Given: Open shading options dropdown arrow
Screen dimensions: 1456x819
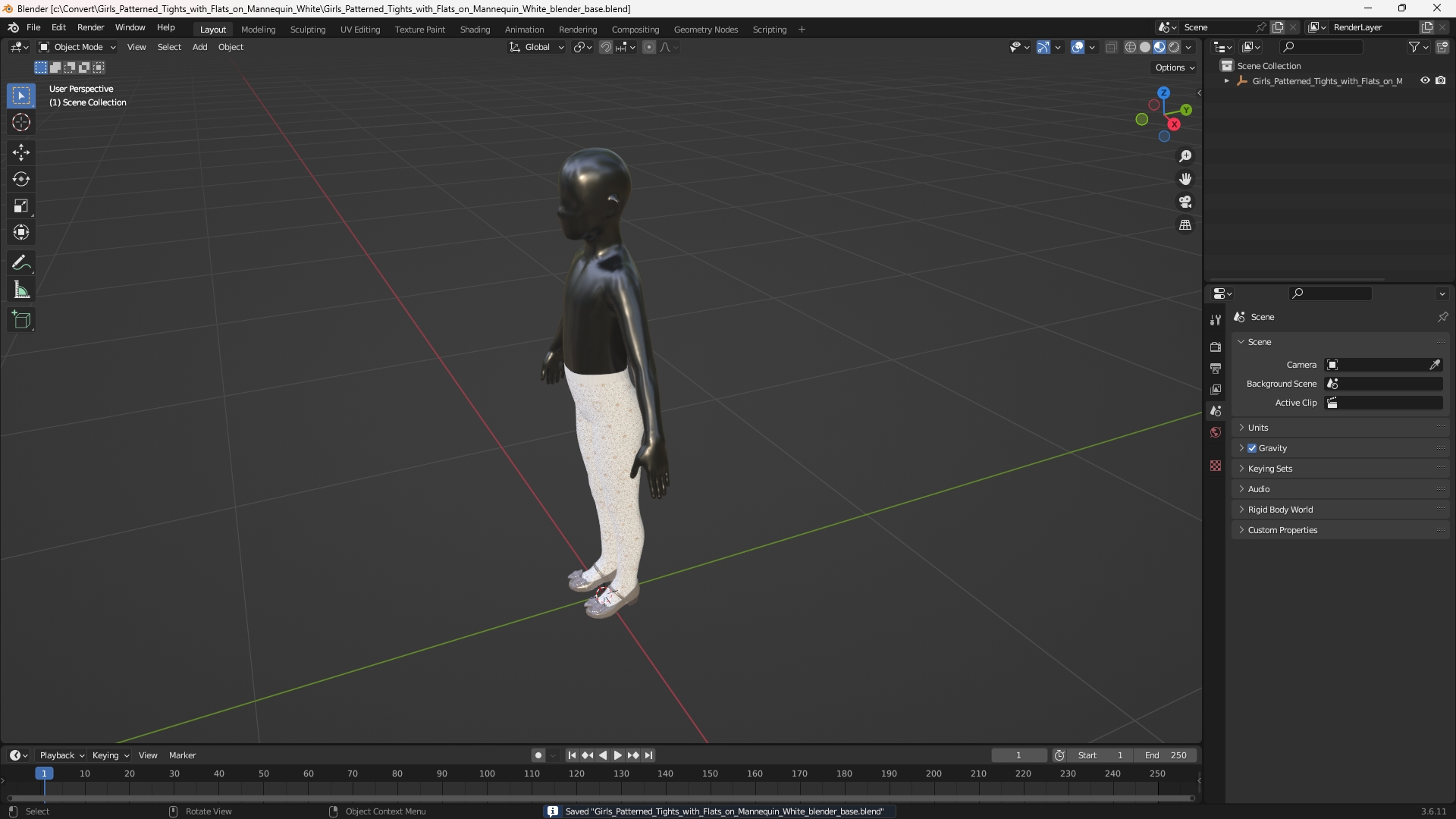Looking at the screenshot, I should click(x=1189, y=47).
